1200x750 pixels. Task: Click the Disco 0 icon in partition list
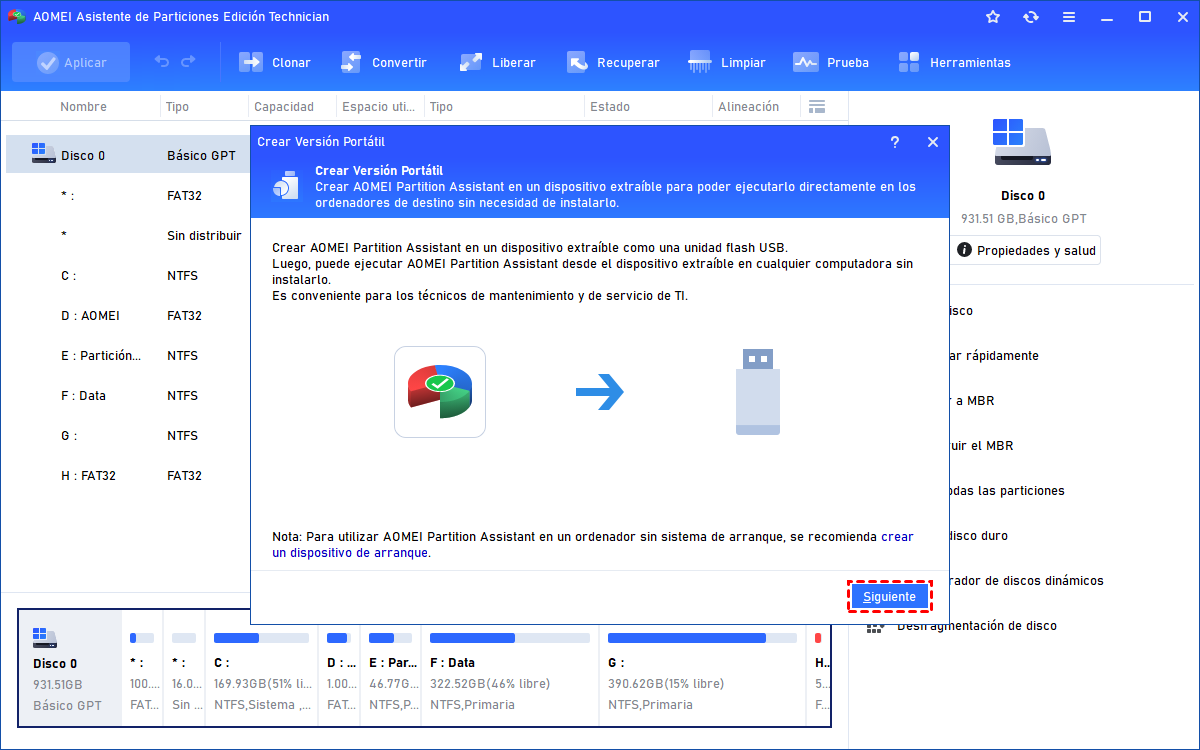tap(43, 155)
